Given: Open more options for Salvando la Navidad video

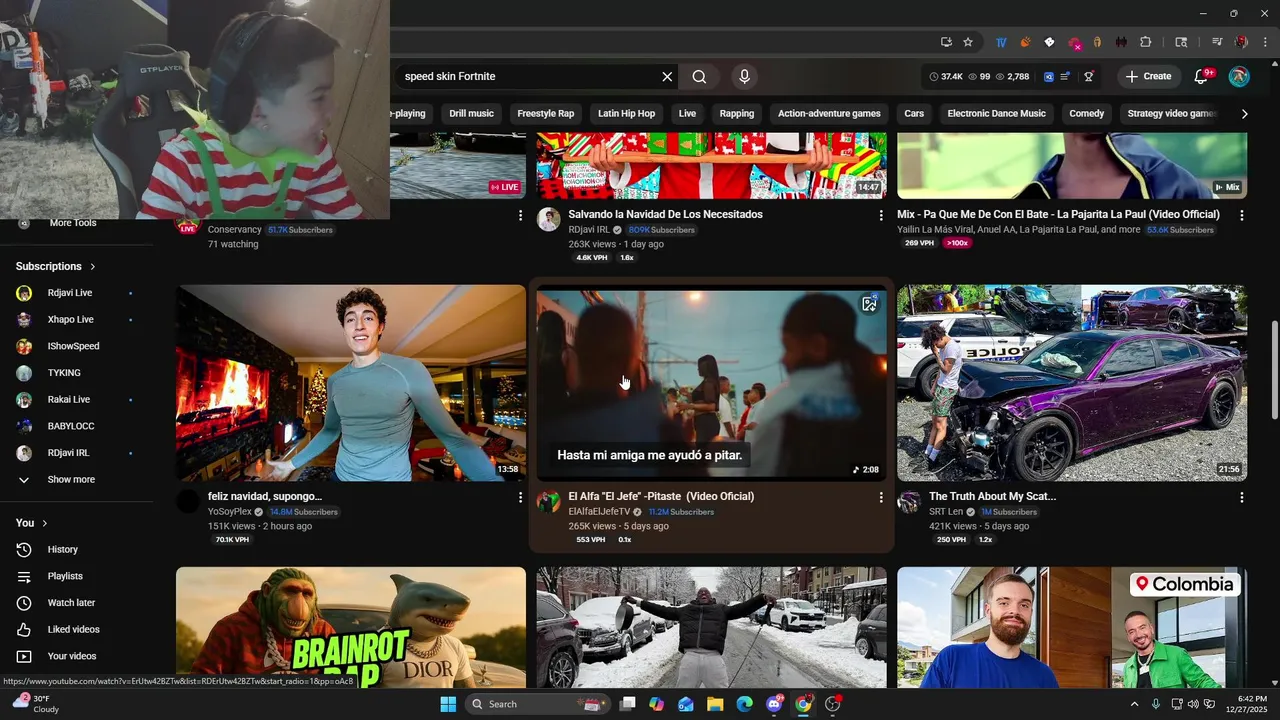Looking at the screenshot, I should pos(881,215).
